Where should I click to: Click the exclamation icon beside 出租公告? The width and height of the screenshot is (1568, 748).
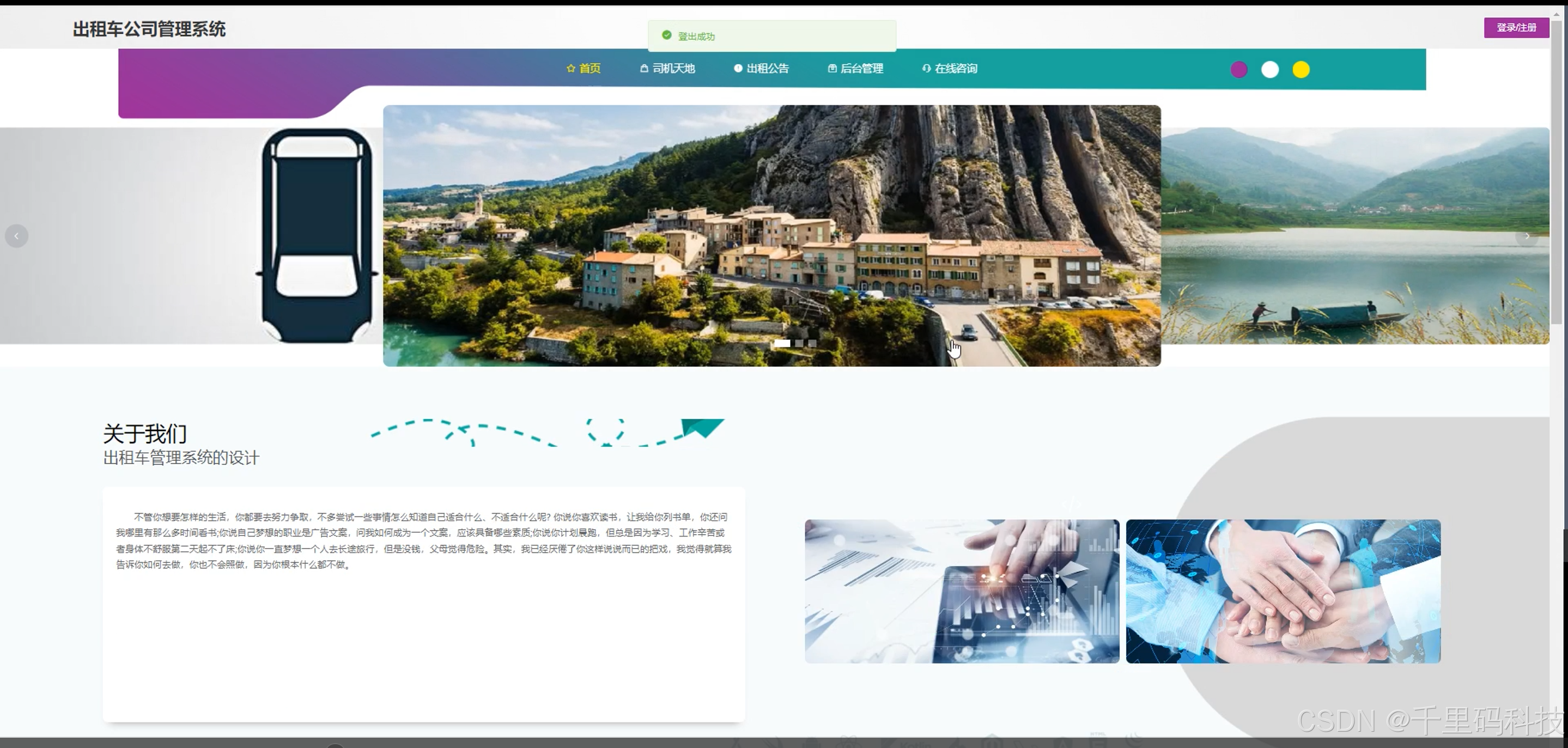click(x=738, y=68)
